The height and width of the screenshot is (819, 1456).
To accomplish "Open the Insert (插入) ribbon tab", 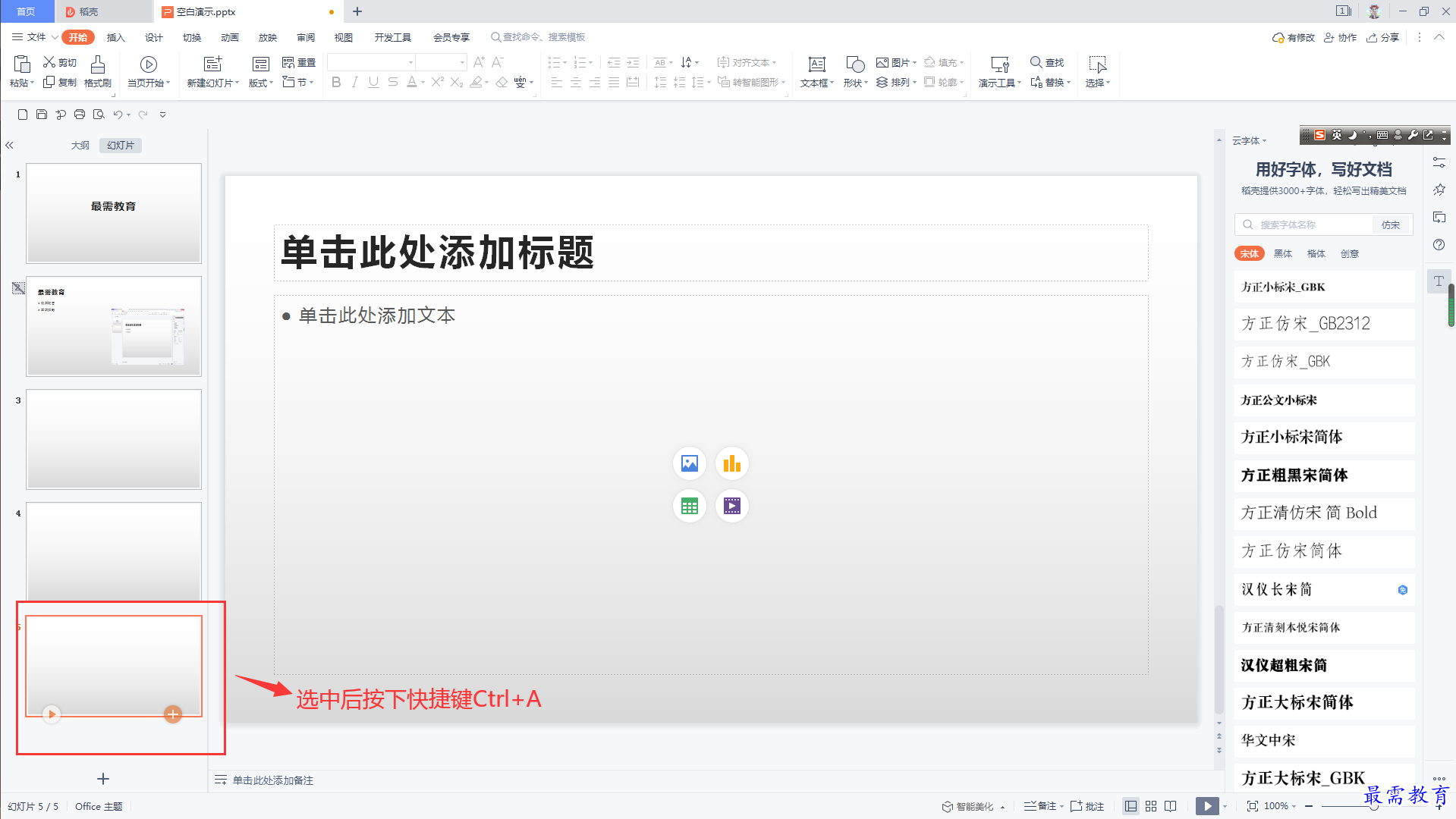I will pyautogui.click(x=115, y=37).
